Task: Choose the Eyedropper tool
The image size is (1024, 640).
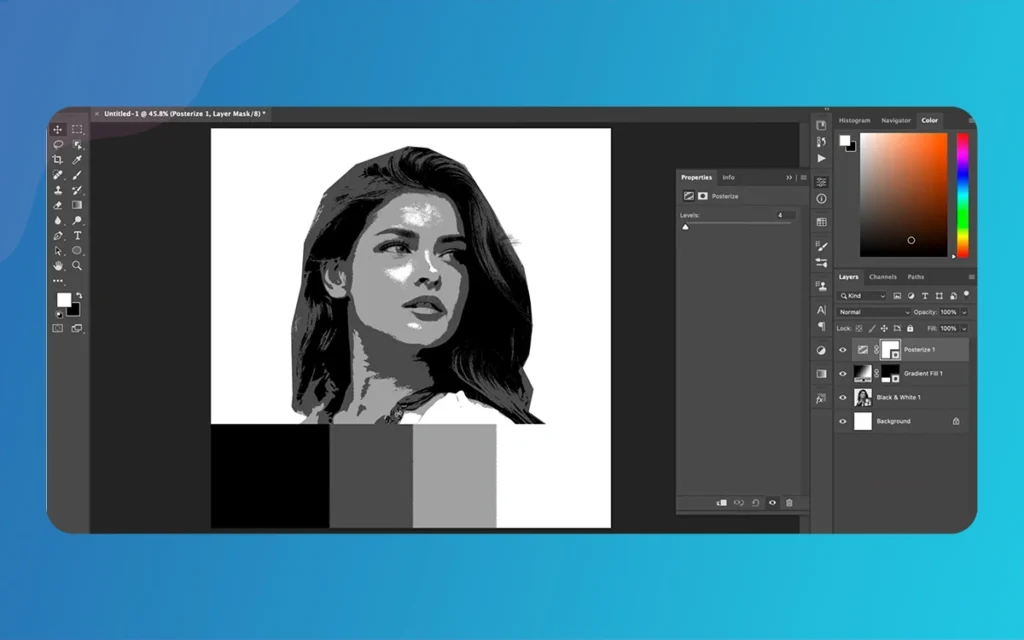Action: point(77,160)
